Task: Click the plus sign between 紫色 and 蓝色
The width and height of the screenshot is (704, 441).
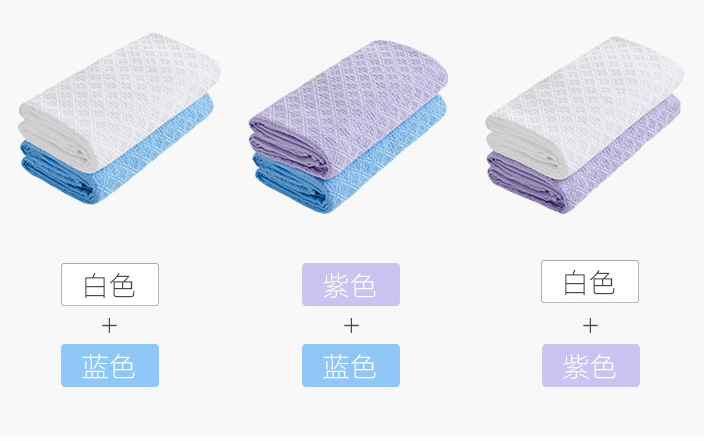Action: (x=351, y=326)
